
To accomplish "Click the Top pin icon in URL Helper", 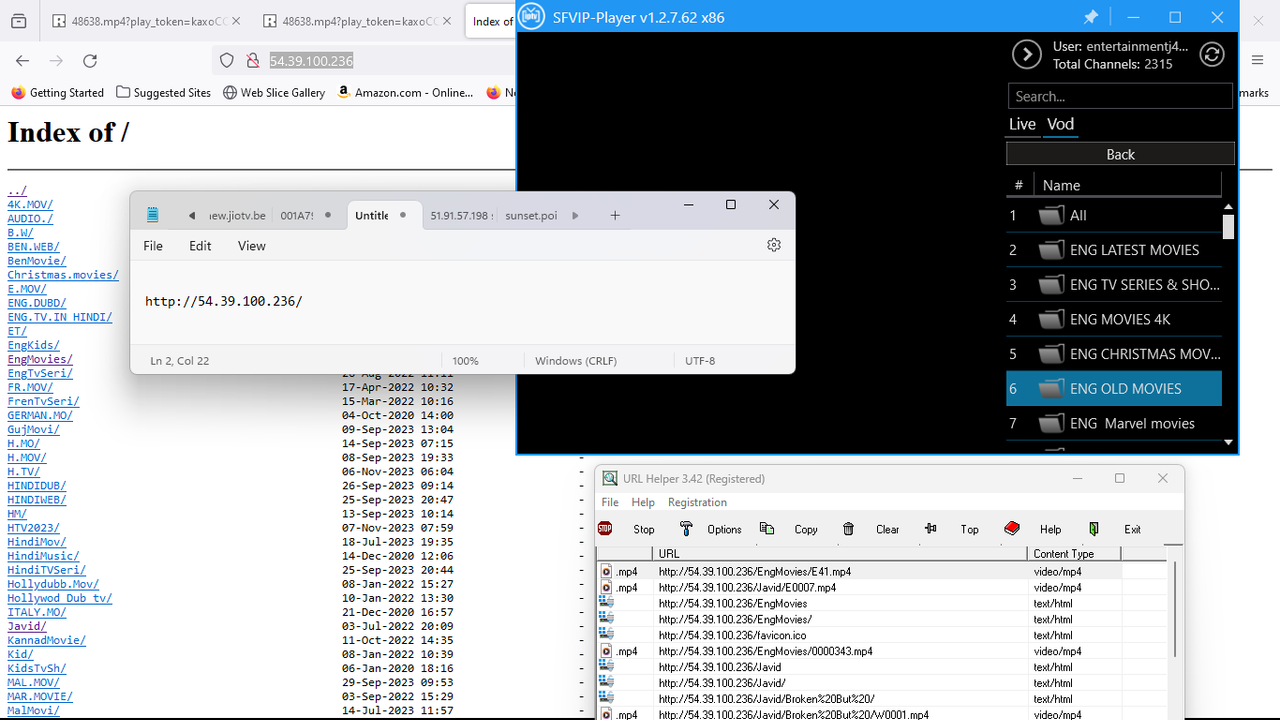I will [x=930, y=528].
